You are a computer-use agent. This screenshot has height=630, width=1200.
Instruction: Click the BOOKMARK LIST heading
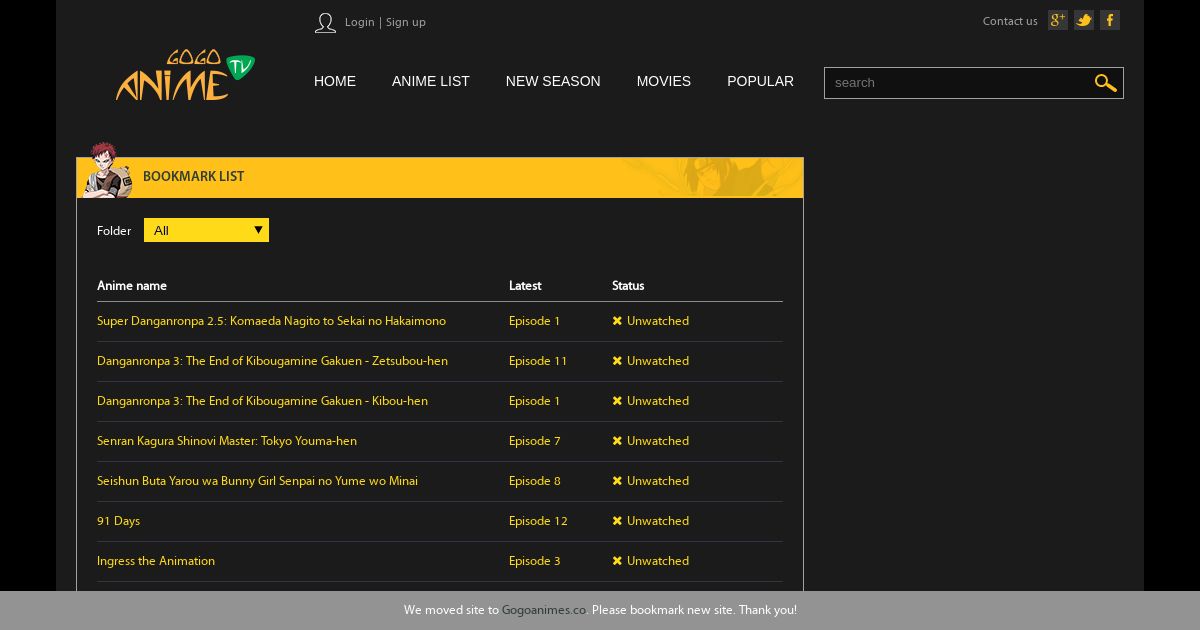tap(193, 177)
